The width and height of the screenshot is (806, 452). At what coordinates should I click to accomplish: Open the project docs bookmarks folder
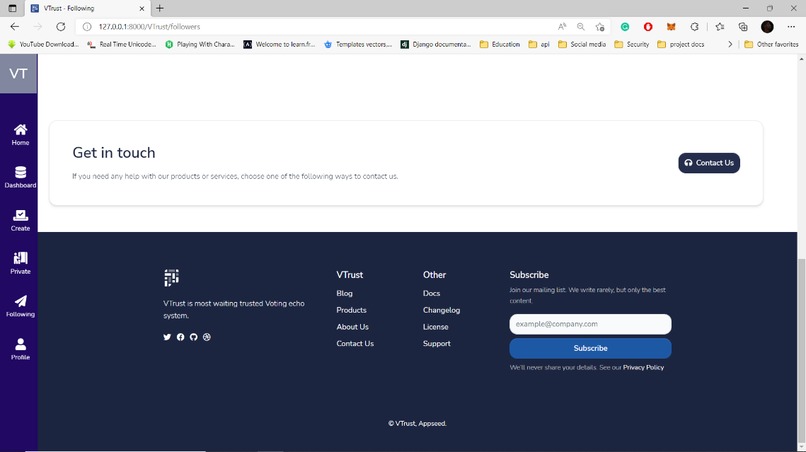tap(681, 44)
